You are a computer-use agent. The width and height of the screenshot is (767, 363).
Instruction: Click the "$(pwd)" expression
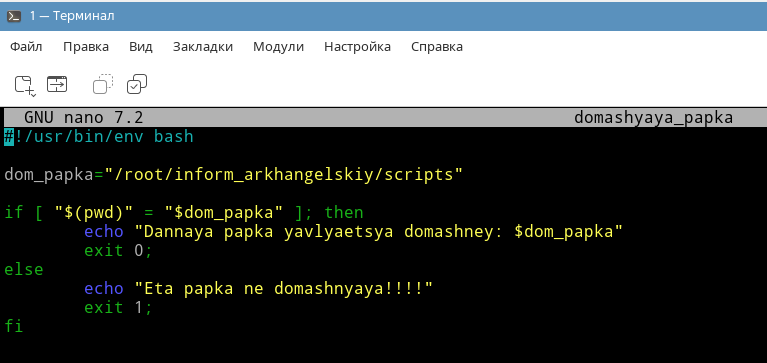pyautogui.click(x=94, y=213)
